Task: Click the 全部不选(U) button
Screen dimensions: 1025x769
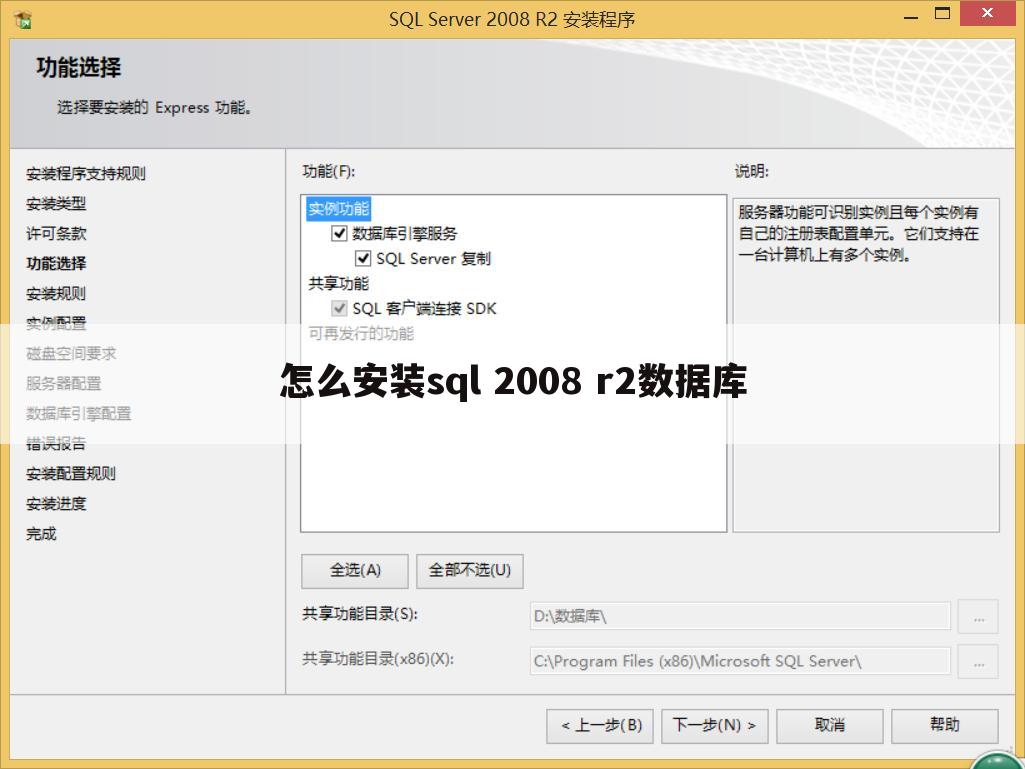Action: tap(470, 571)
